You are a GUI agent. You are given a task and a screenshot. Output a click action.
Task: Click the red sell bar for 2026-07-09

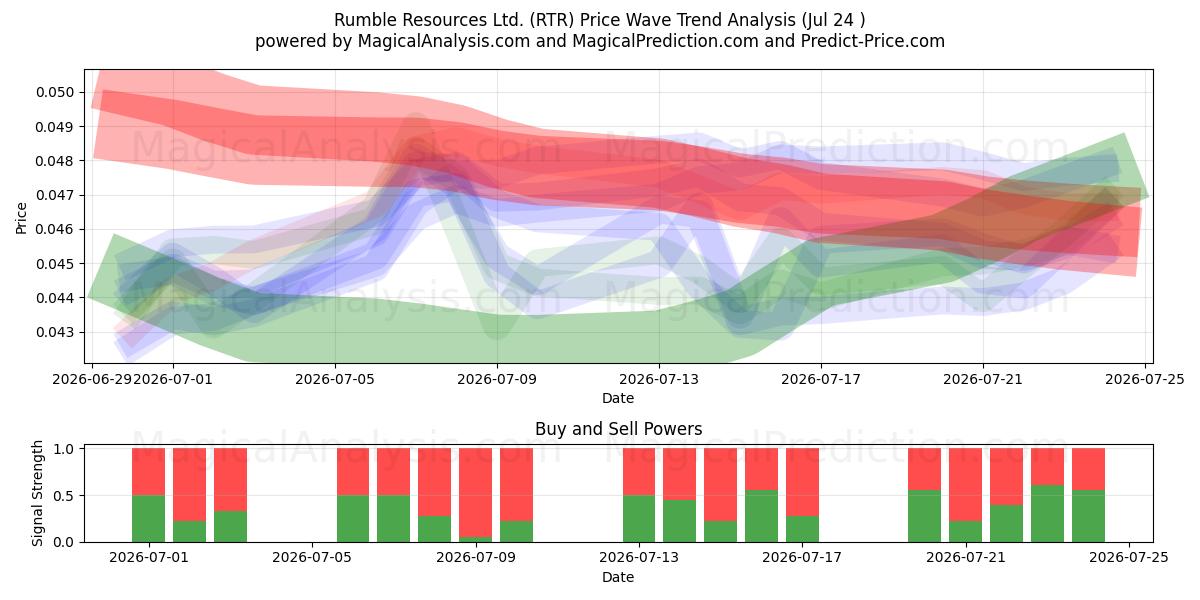475,493
